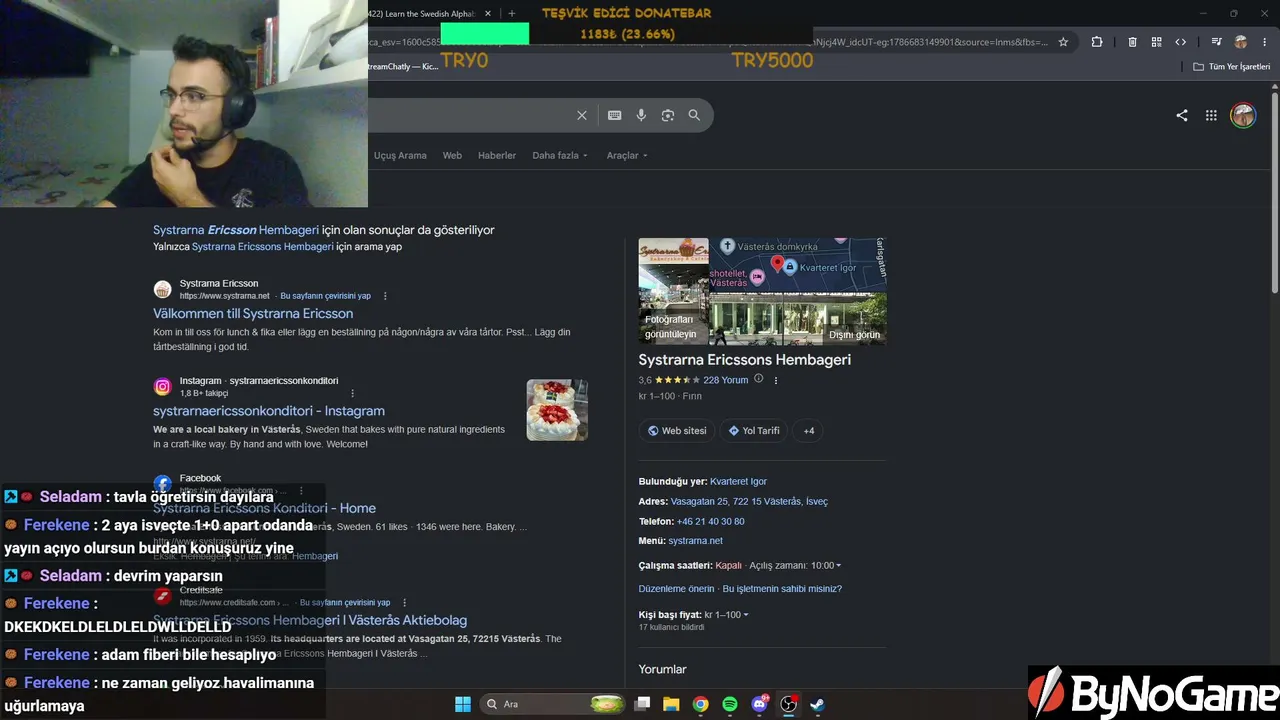
Task: Select the Haberler search tab
Action: point(497,155)
